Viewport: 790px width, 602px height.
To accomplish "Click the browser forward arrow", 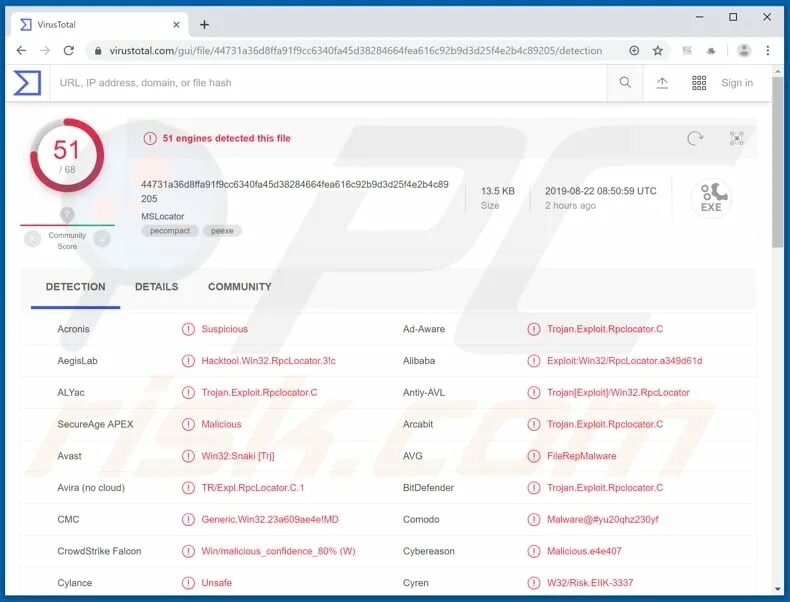I will (x=45, y=50).
